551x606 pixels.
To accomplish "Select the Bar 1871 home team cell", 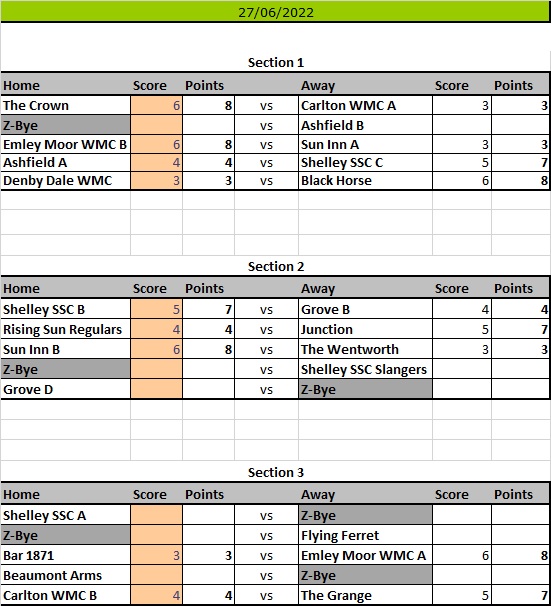I will [x=66, y=555].
